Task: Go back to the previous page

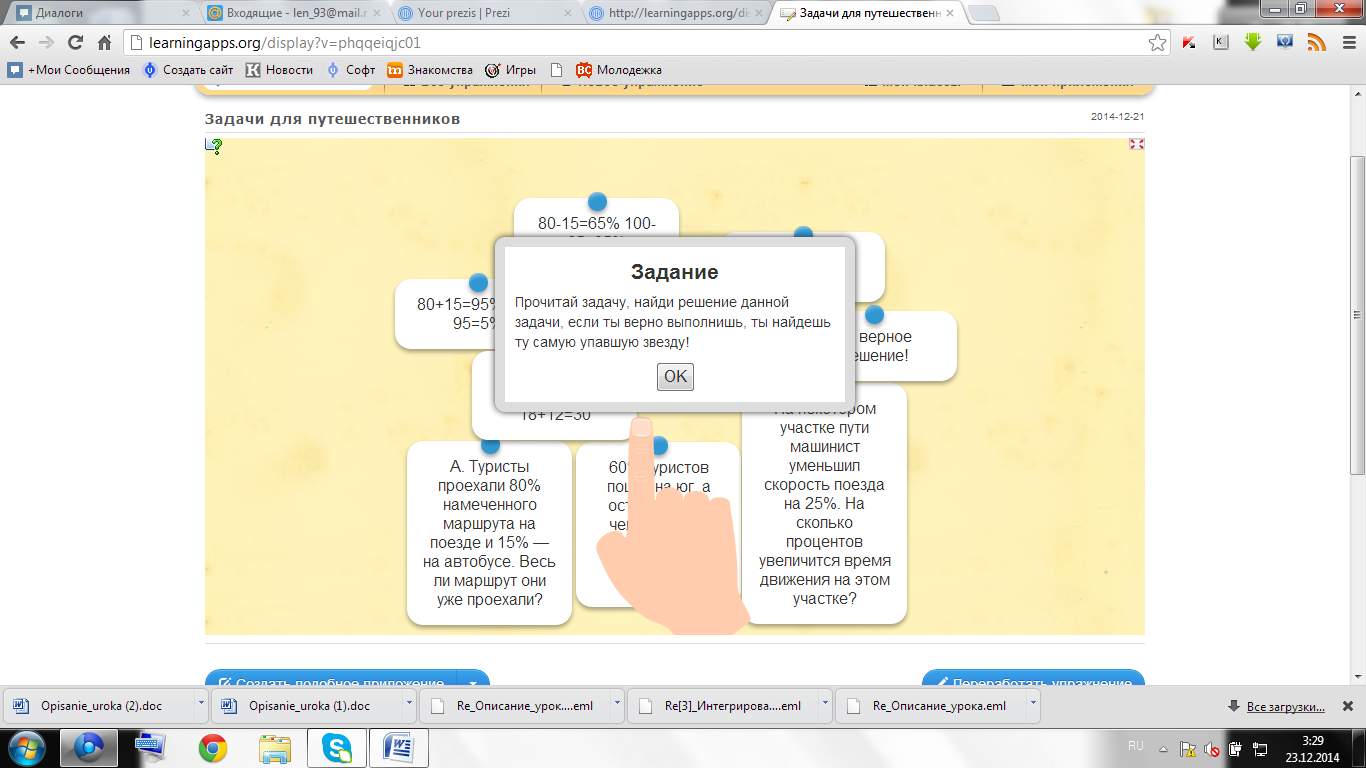Action: coord(17,43)
